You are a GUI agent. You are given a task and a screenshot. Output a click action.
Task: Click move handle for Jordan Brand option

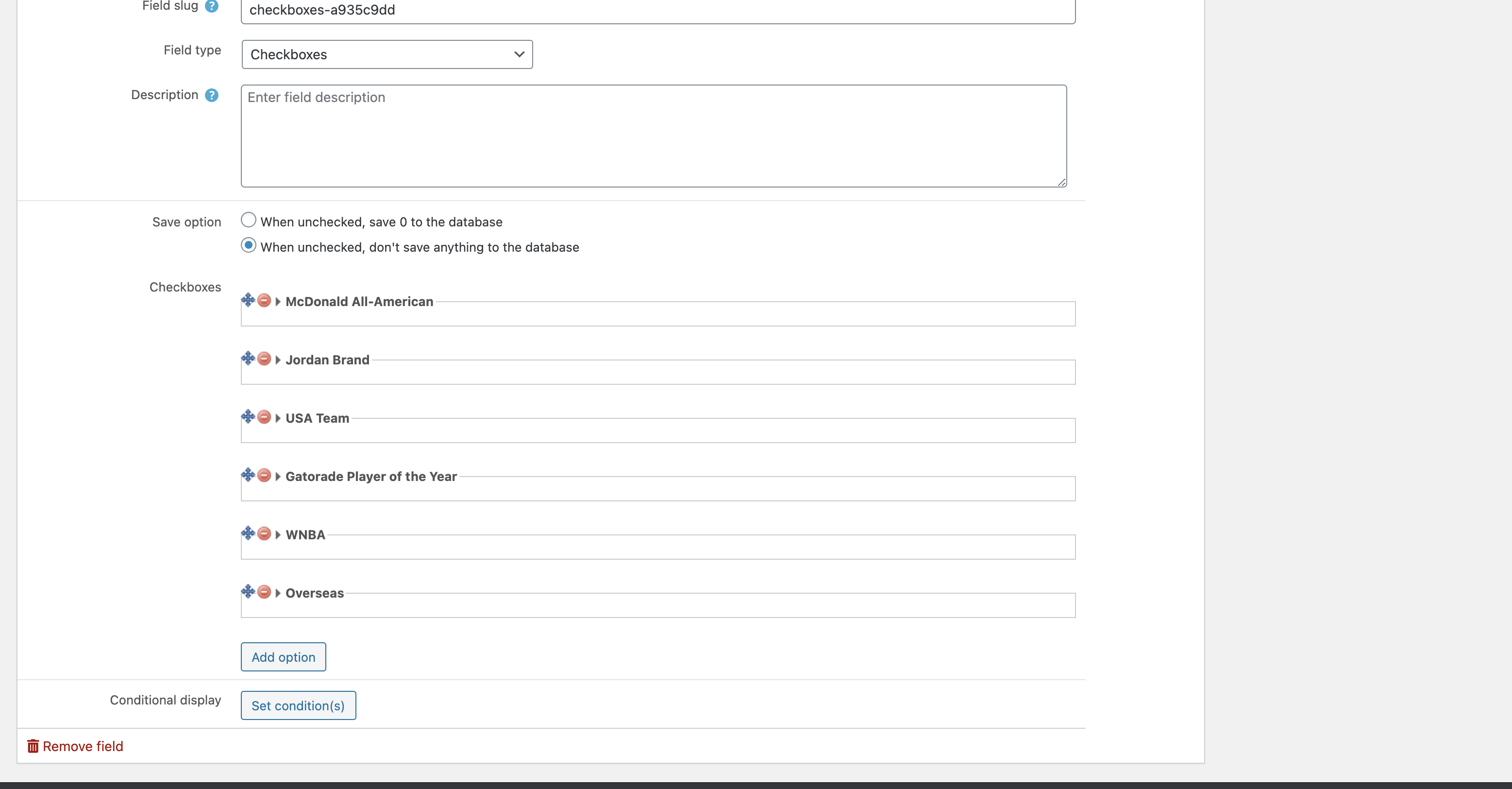pos(248,359)
